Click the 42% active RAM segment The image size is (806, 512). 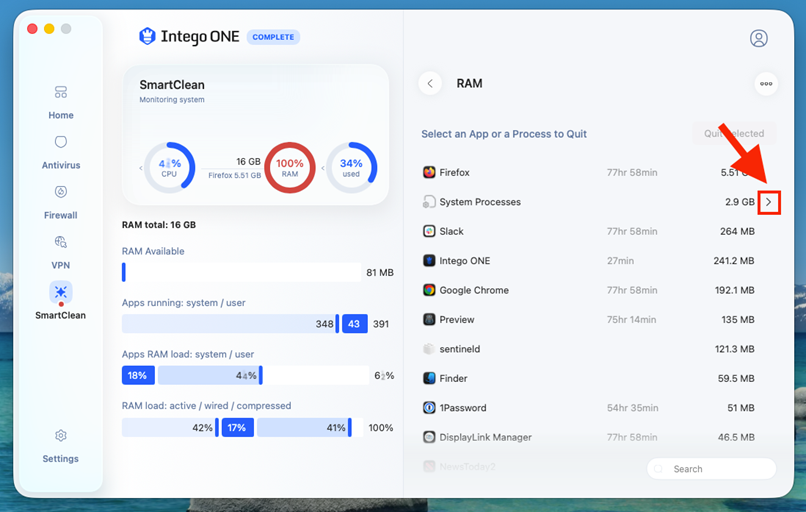[x=170, y=427]
